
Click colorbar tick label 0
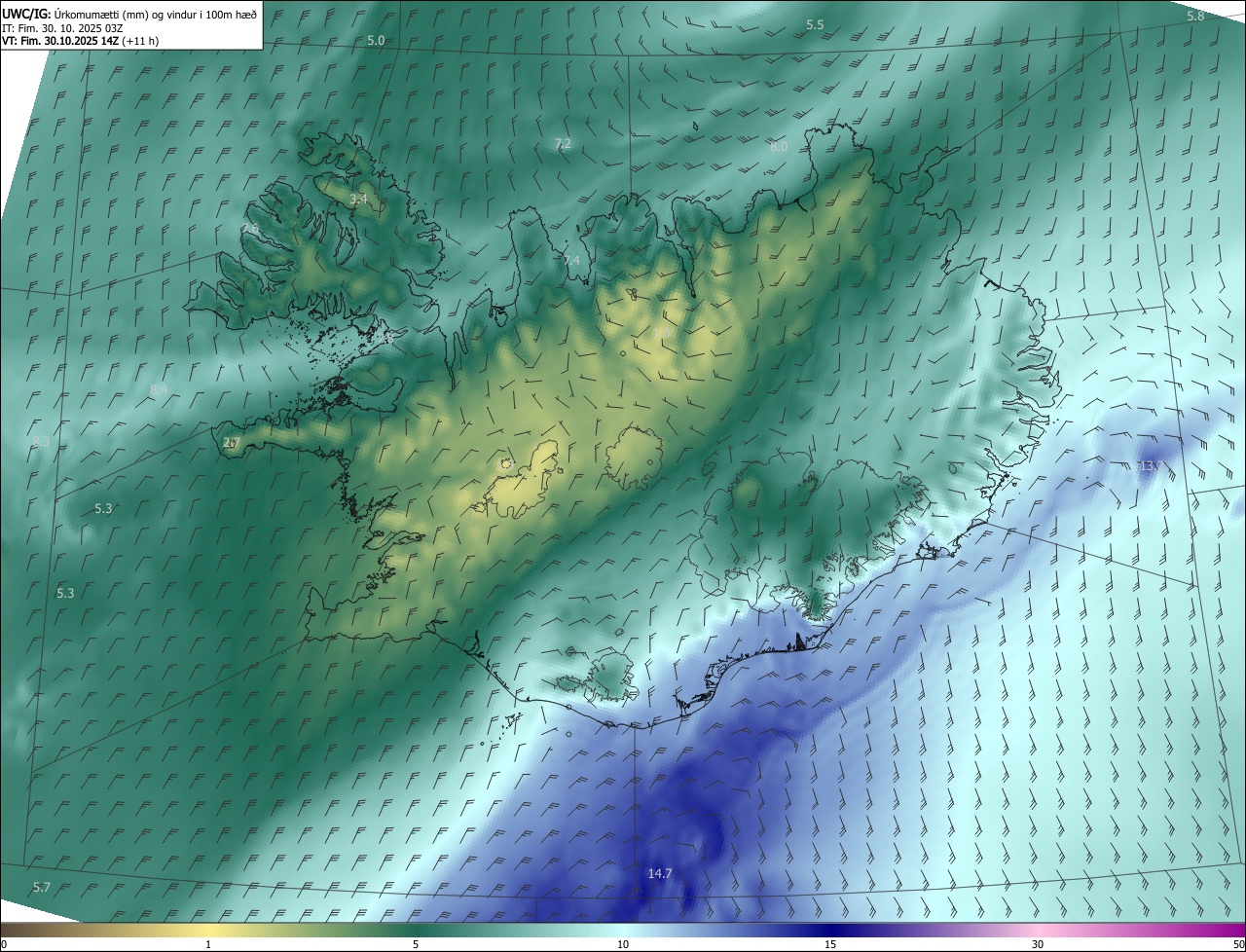point(4,944)
